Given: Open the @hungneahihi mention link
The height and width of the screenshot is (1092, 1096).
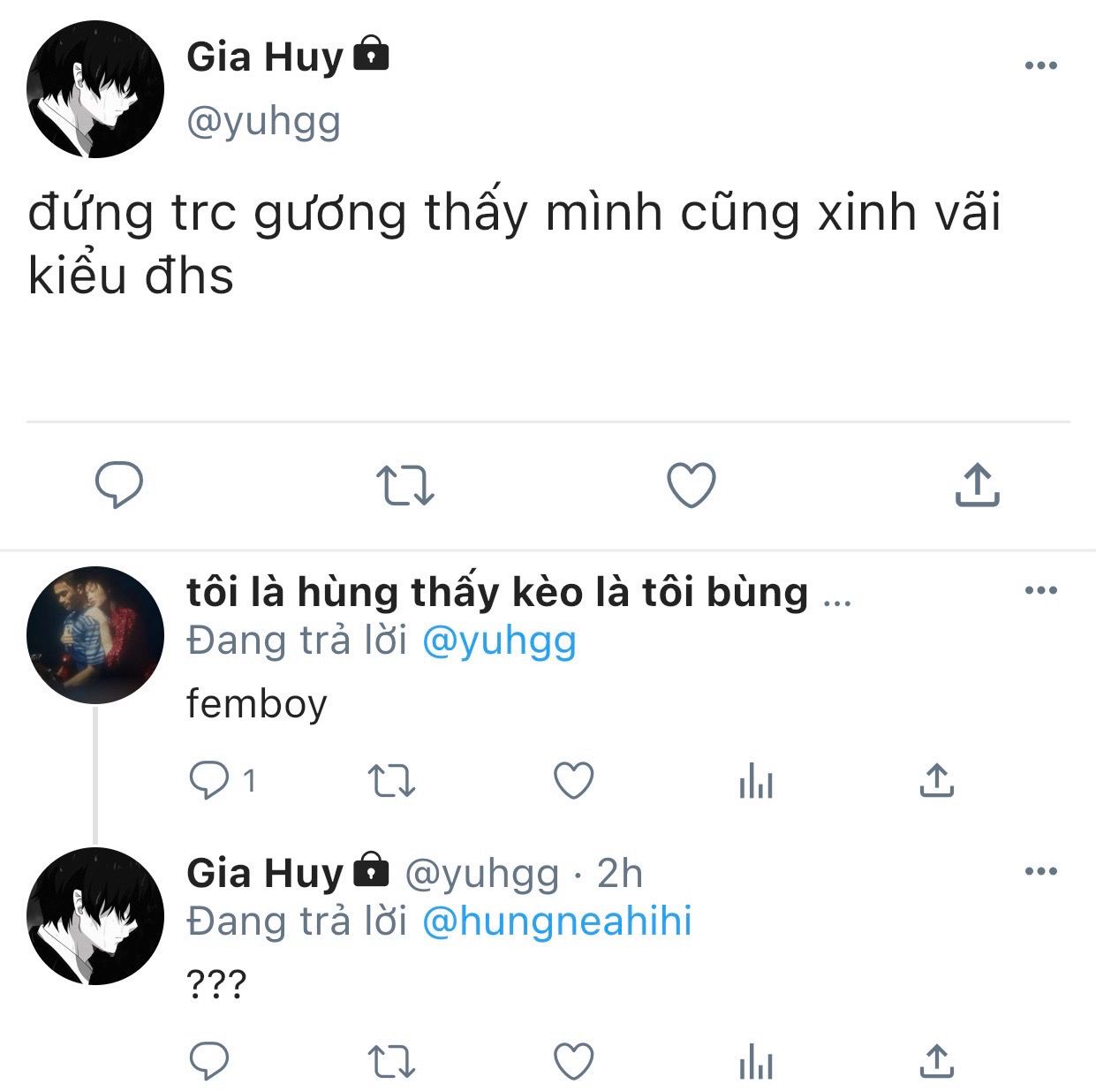Looking at the screenshot, I should [x=557, y=921].
